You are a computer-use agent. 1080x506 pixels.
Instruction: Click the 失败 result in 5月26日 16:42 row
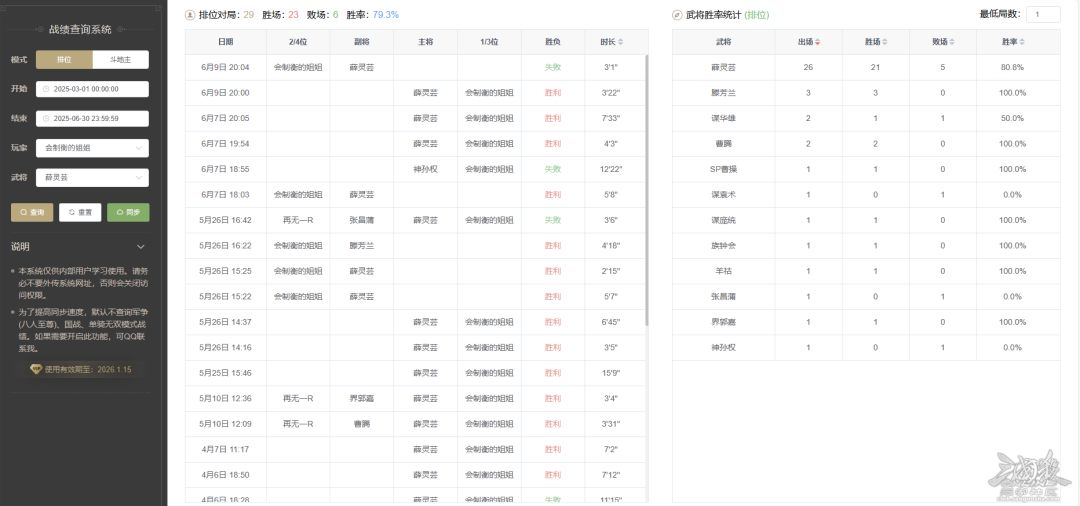point(553,220)
